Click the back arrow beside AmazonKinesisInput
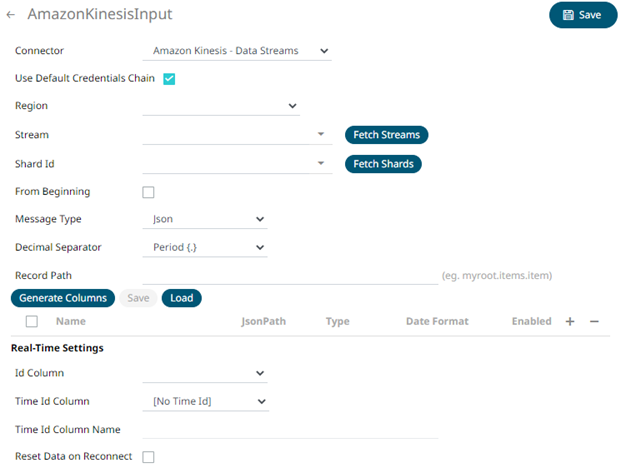 click(x=11, y=15)
